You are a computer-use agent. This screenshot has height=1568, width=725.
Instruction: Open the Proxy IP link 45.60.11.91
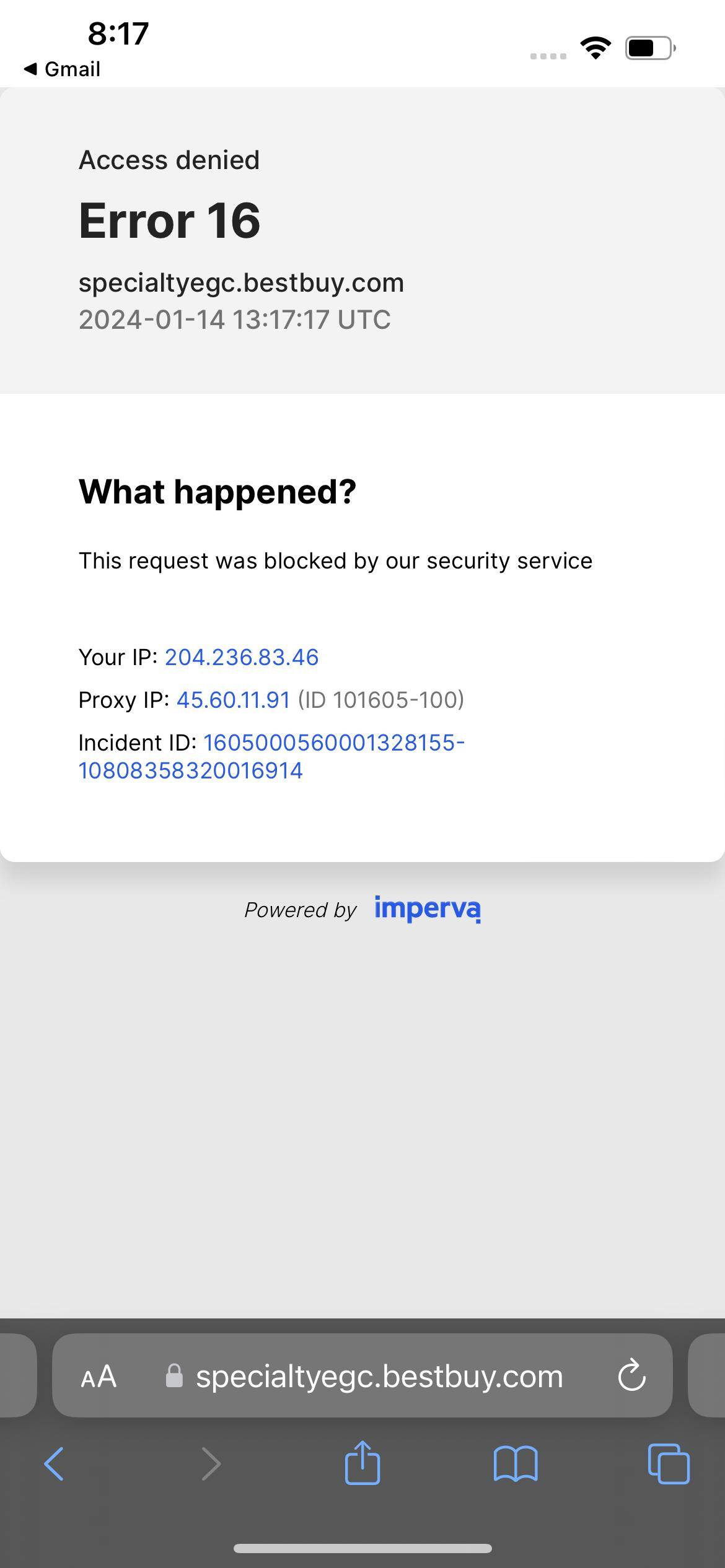click(233, 700)
